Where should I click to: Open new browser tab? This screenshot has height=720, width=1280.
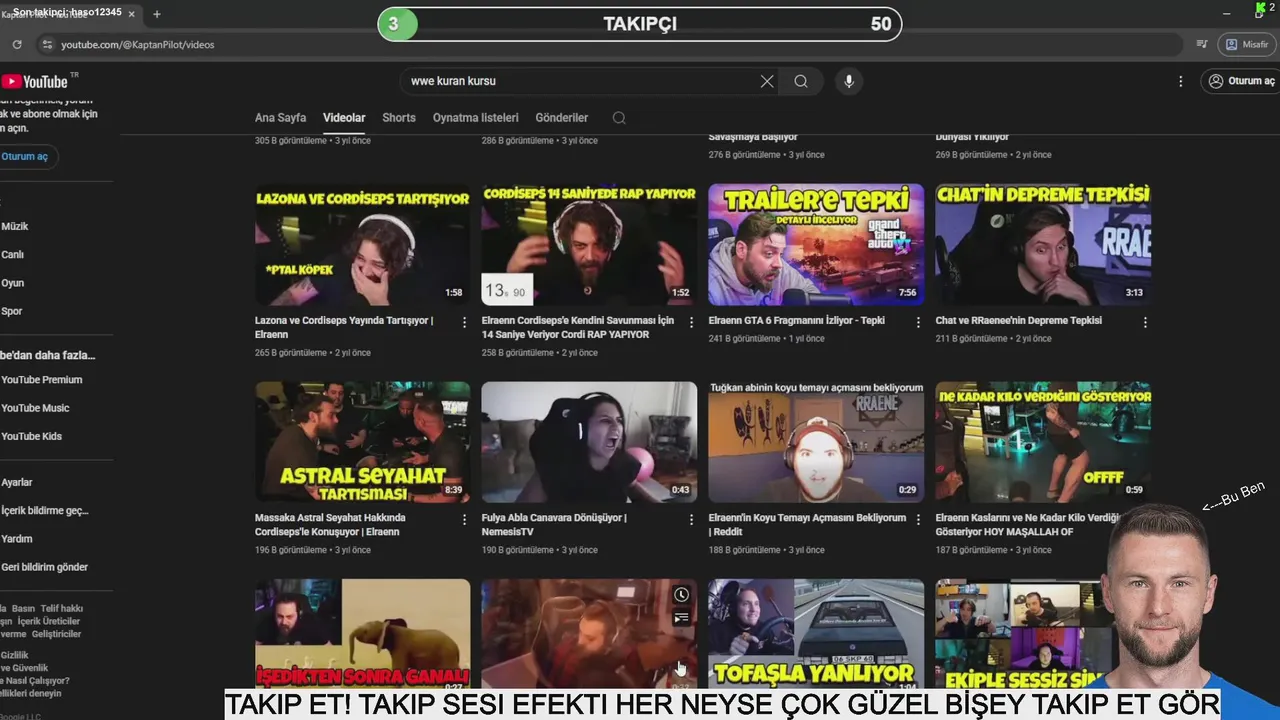(156, 14)
